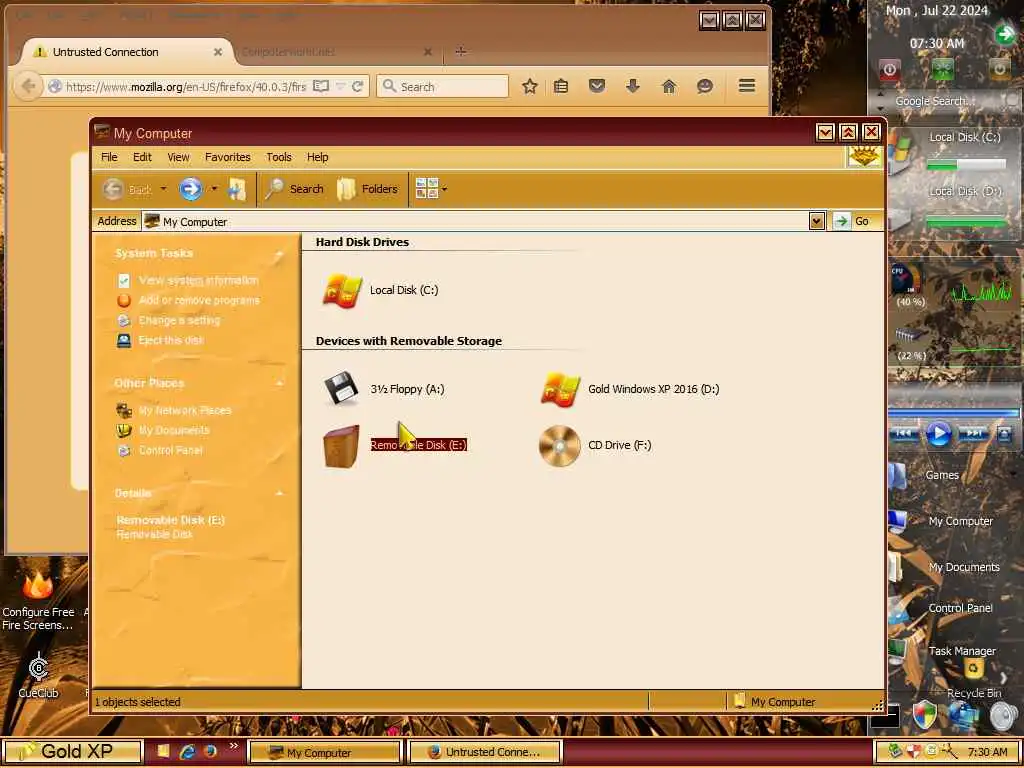1024x768 pixels.
Task: Open the Edit menu
Action: 142,157
